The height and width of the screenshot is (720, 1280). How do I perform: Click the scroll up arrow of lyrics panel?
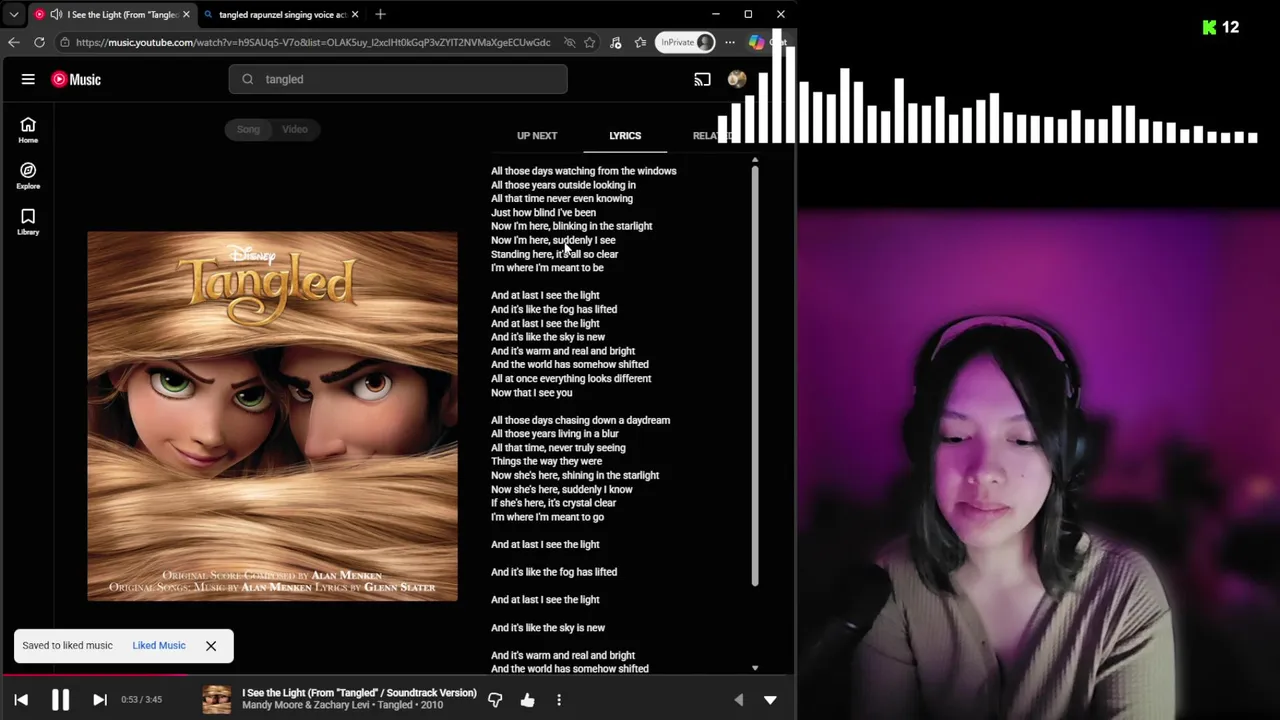click(x=755, y=160)
